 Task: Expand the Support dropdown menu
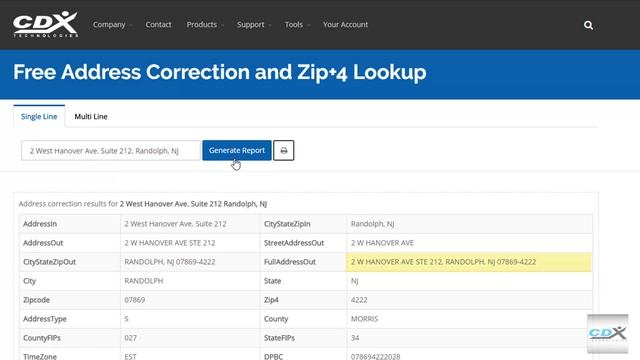(x=253, y=24)
